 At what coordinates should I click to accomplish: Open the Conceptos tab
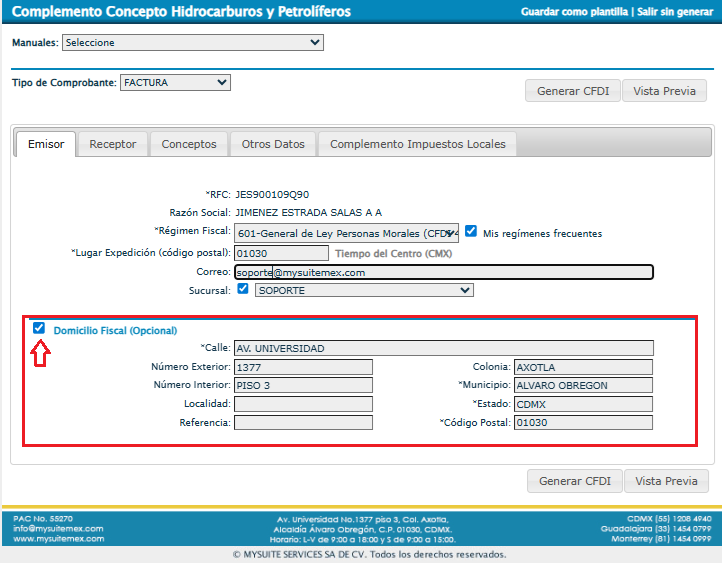coord(189,144)
